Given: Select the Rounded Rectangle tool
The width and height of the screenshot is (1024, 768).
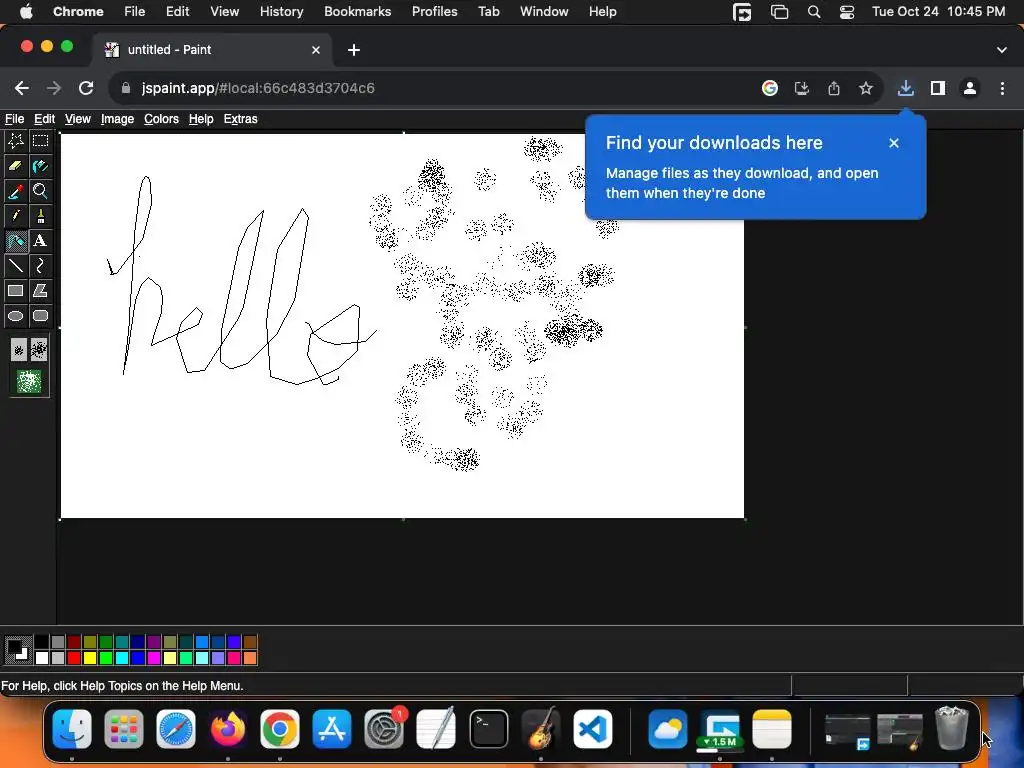Looking at the screenshot, I should point(40,316).
